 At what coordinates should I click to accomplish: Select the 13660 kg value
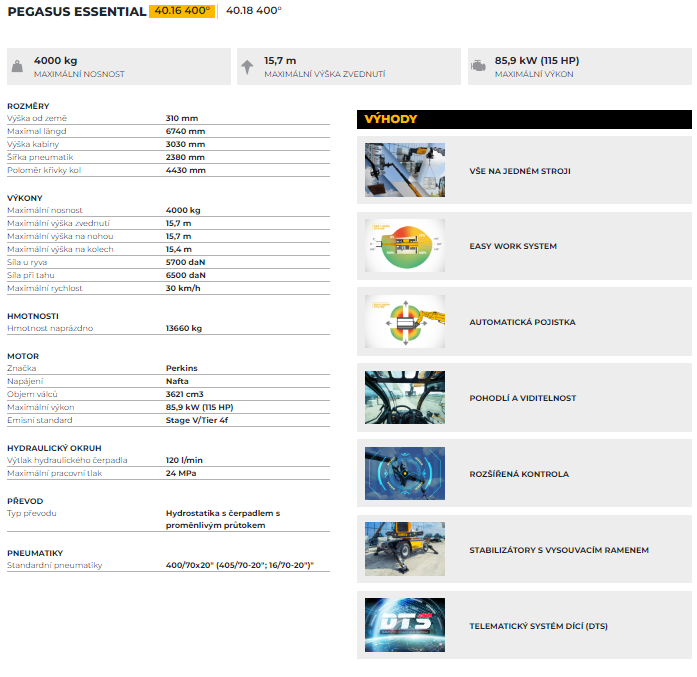pos(184,328)
